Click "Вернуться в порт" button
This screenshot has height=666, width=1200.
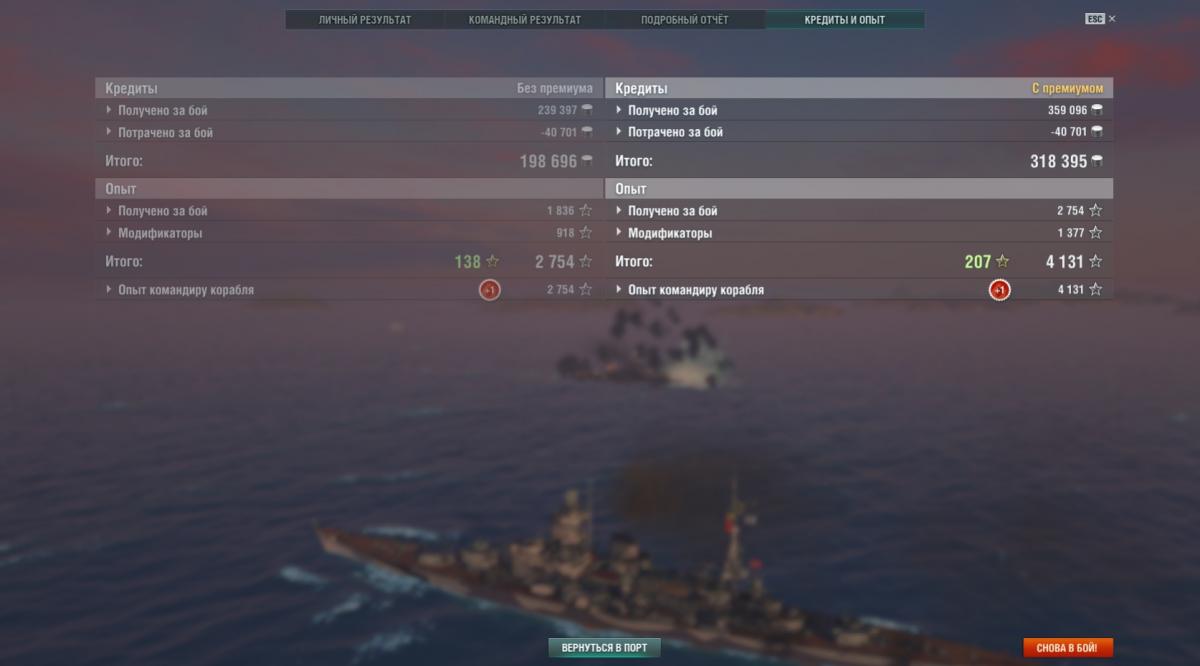tap(604, 648)
